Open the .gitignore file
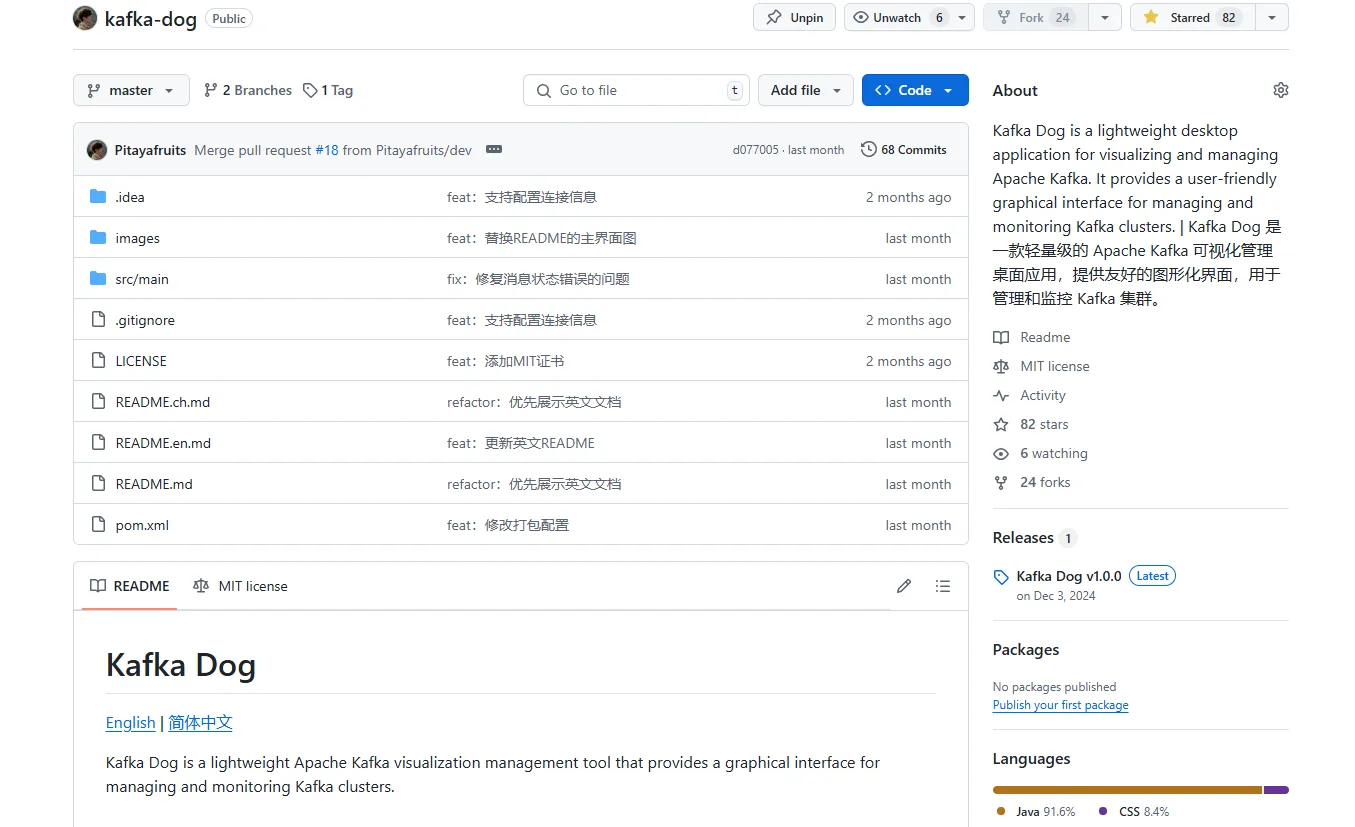 point(145,320)
